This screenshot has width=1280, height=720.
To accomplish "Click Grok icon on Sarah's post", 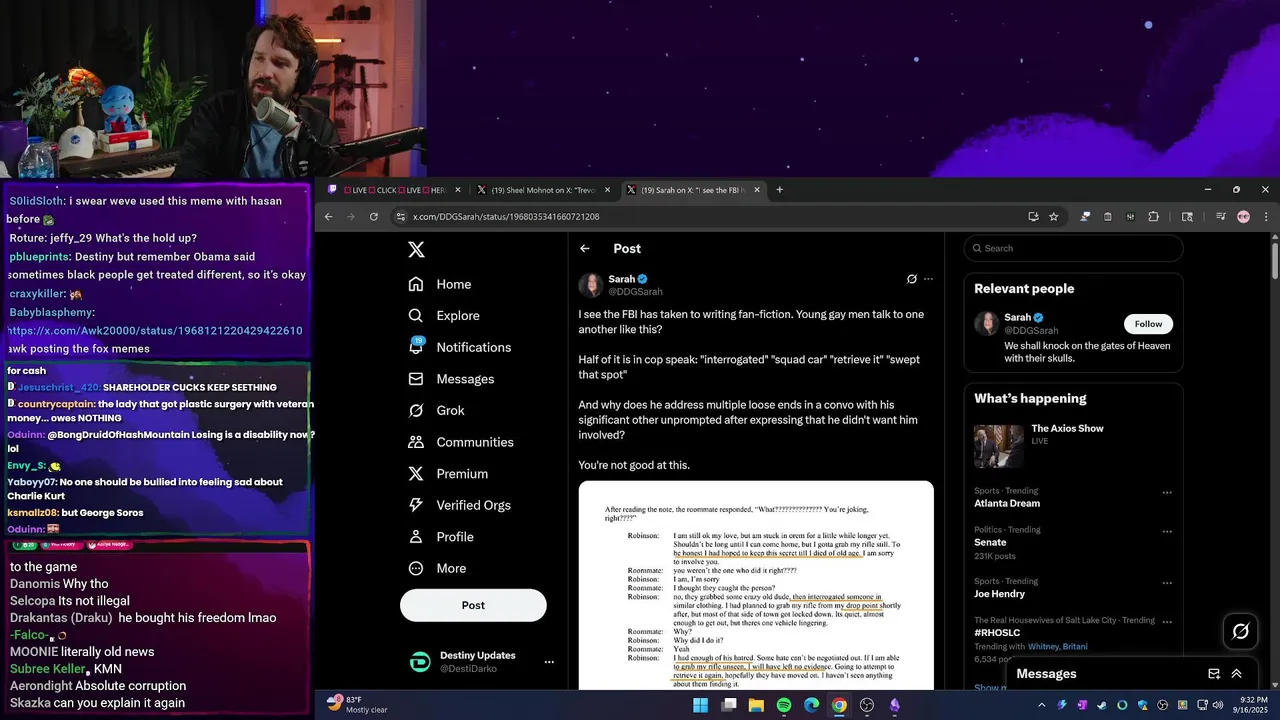I will 912,279.
